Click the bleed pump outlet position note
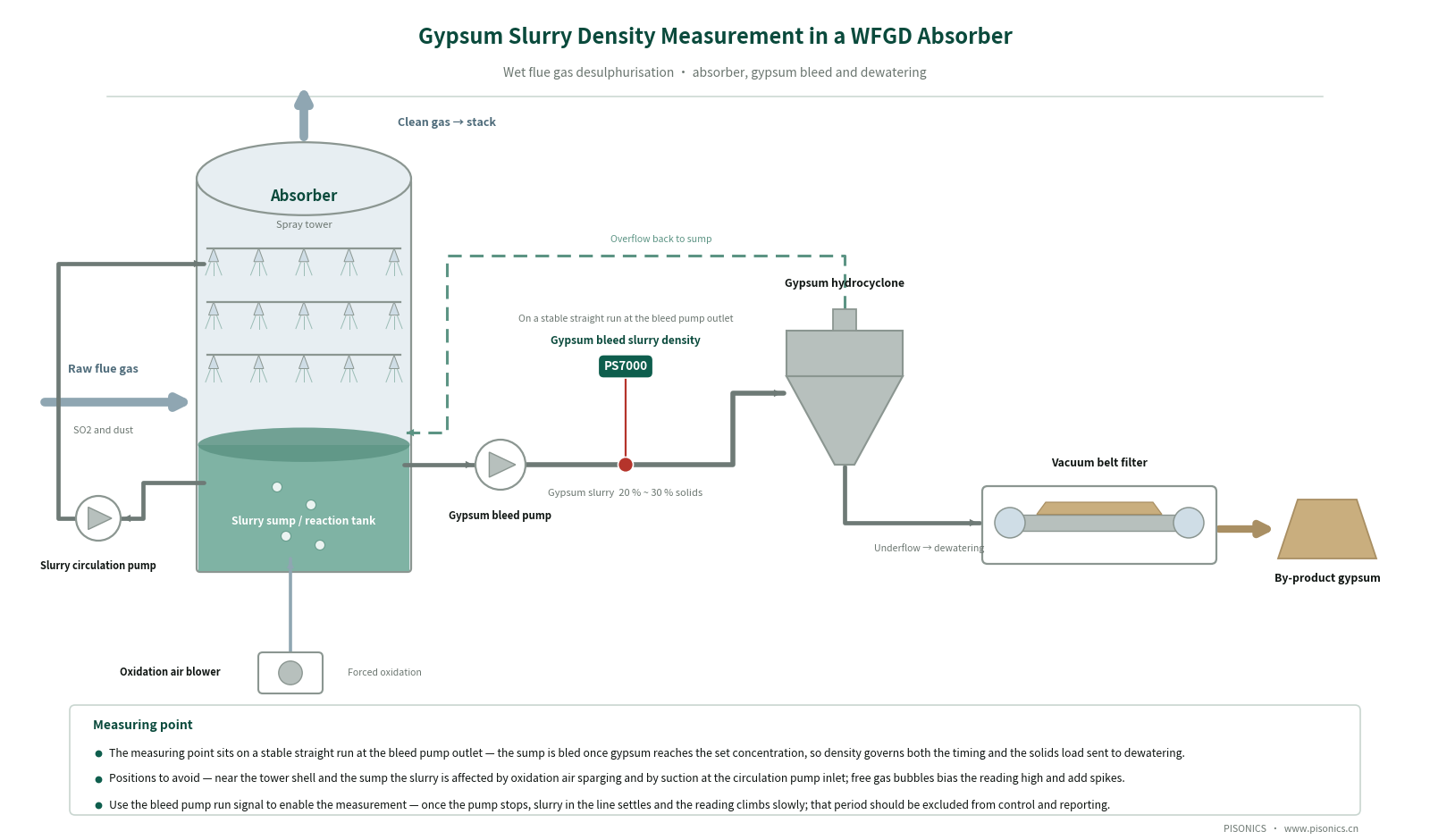Viewport: 1430px width, 840px height. 626,318
